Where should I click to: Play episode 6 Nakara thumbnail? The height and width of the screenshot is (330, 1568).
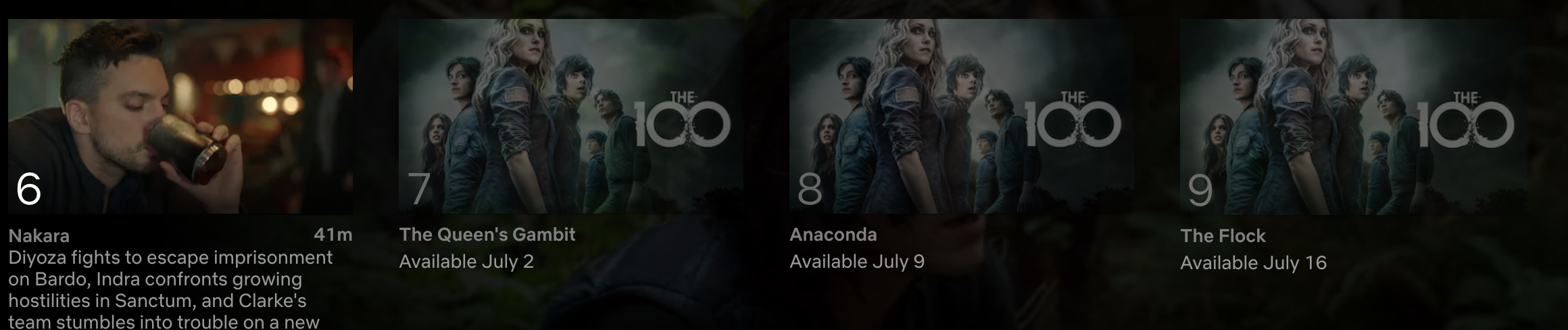[180, 116]
